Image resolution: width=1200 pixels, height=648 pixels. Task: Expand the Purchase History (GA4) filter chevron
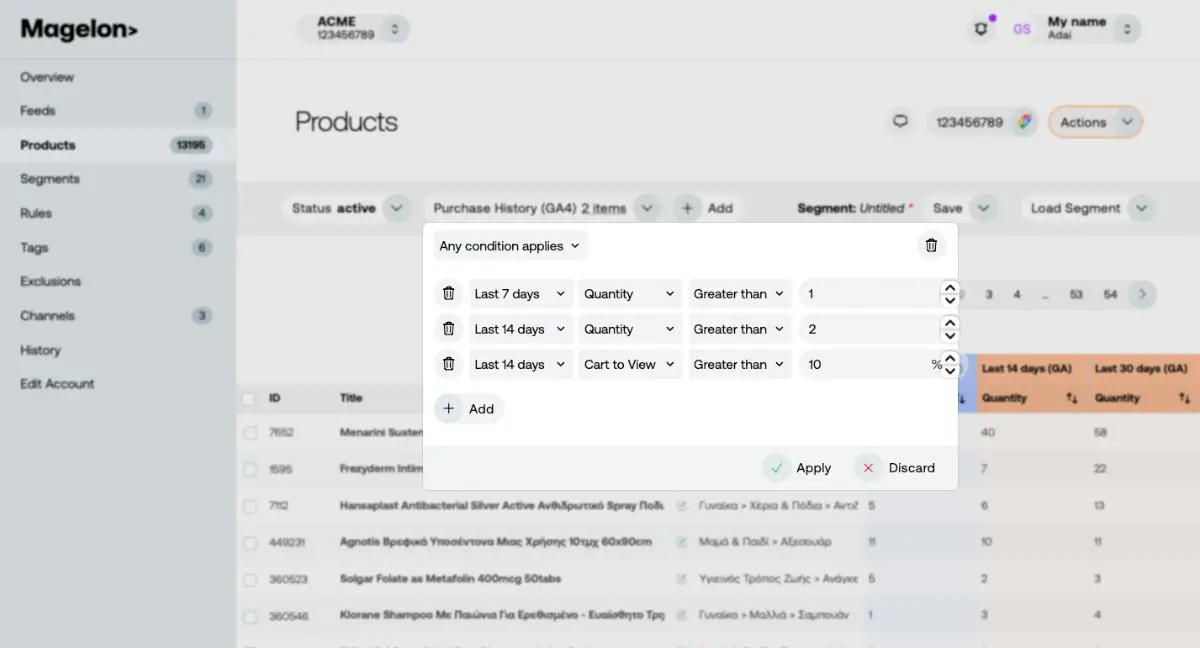click(647, 208)
